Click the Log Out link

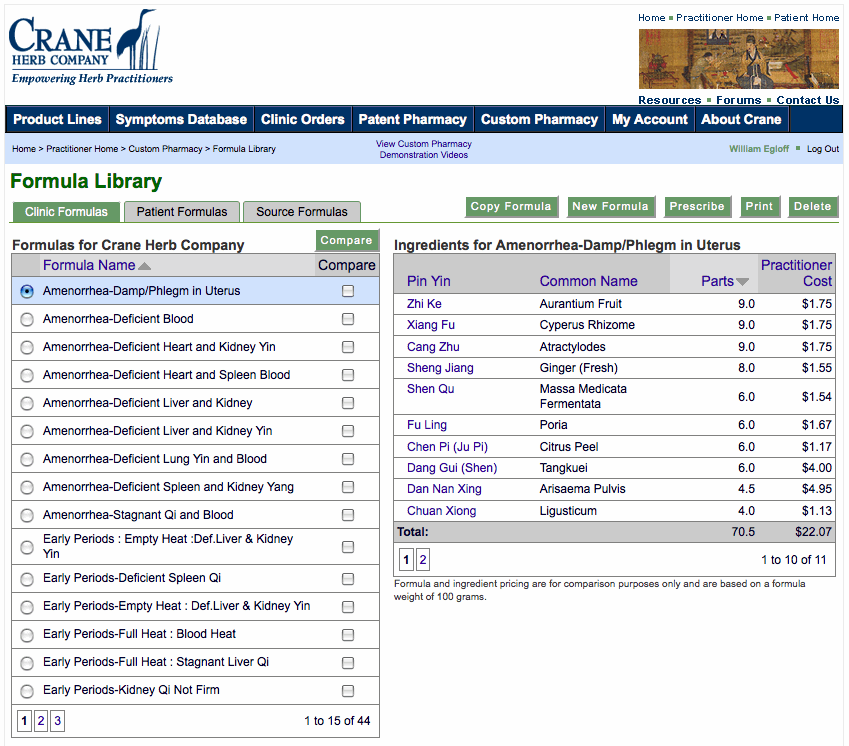point(823,149)
